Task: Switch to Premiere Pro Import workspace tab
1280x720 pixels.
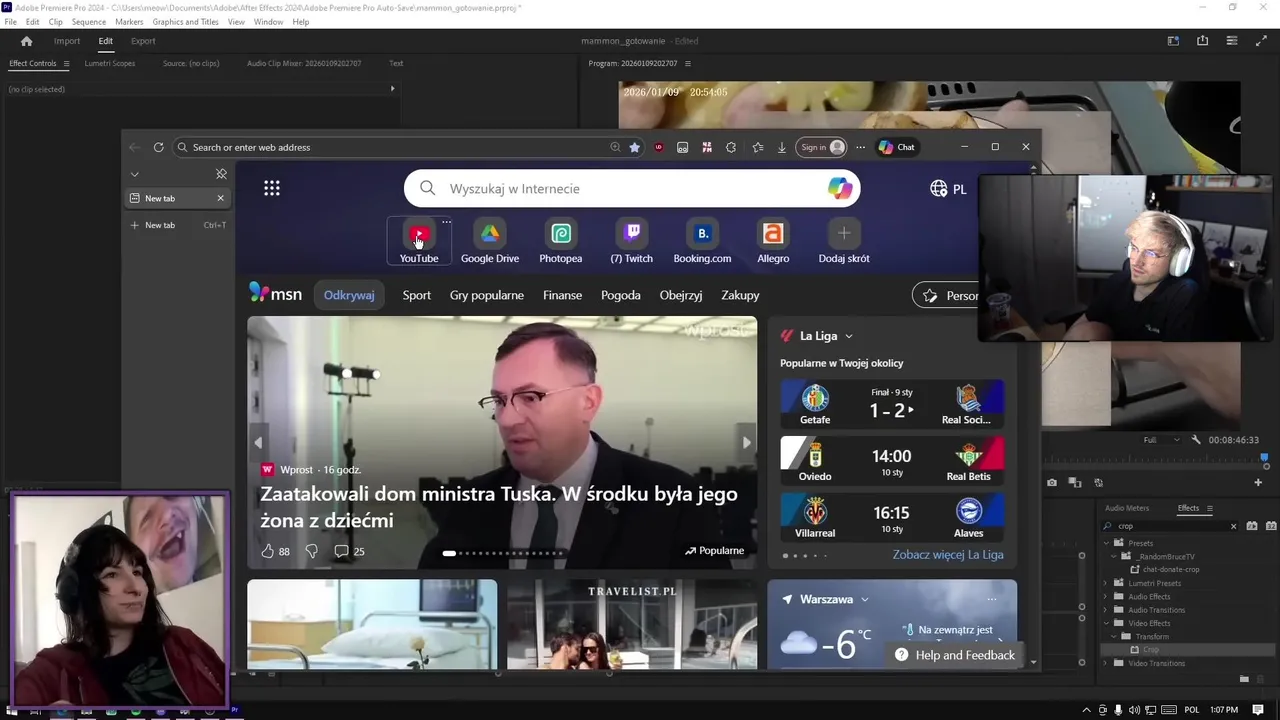Action: point(67,41)
